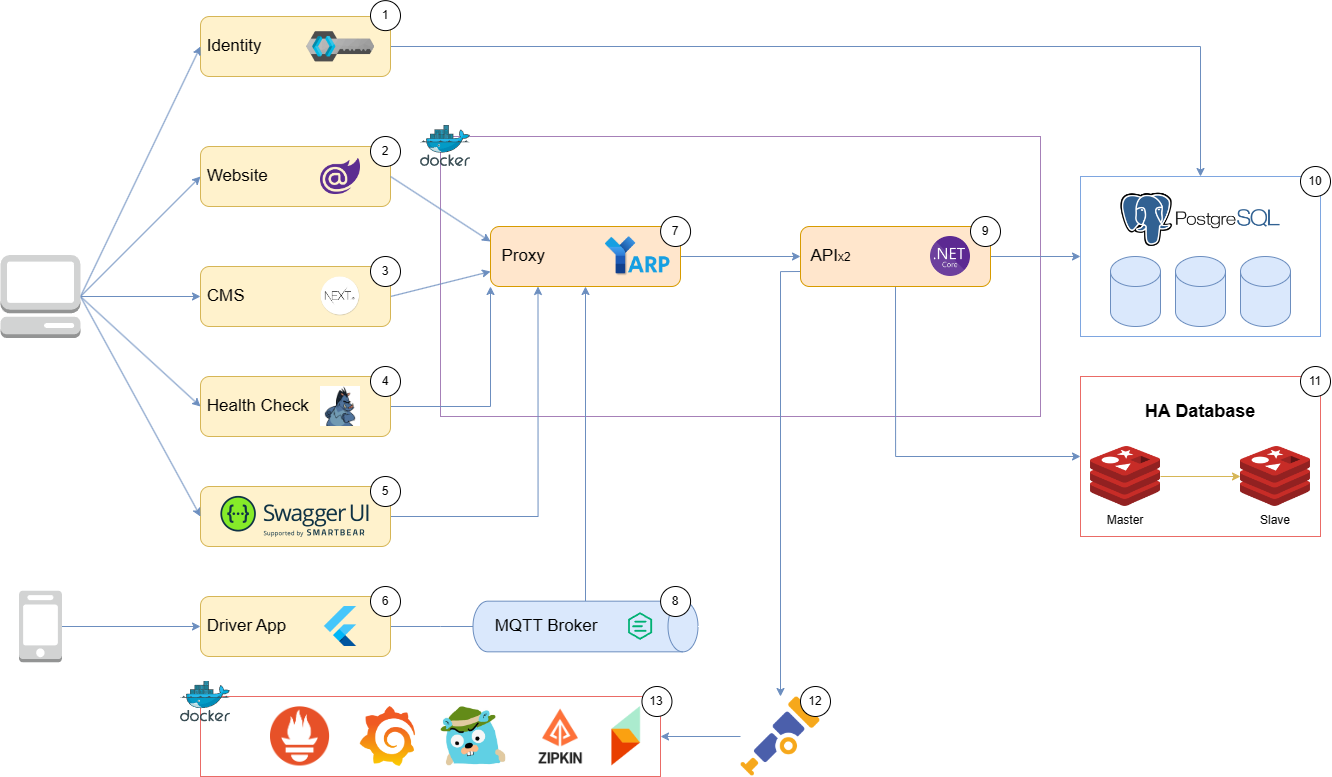Select the Prometheus flame icon
The image size is (1332, 777).
point(299,737)
